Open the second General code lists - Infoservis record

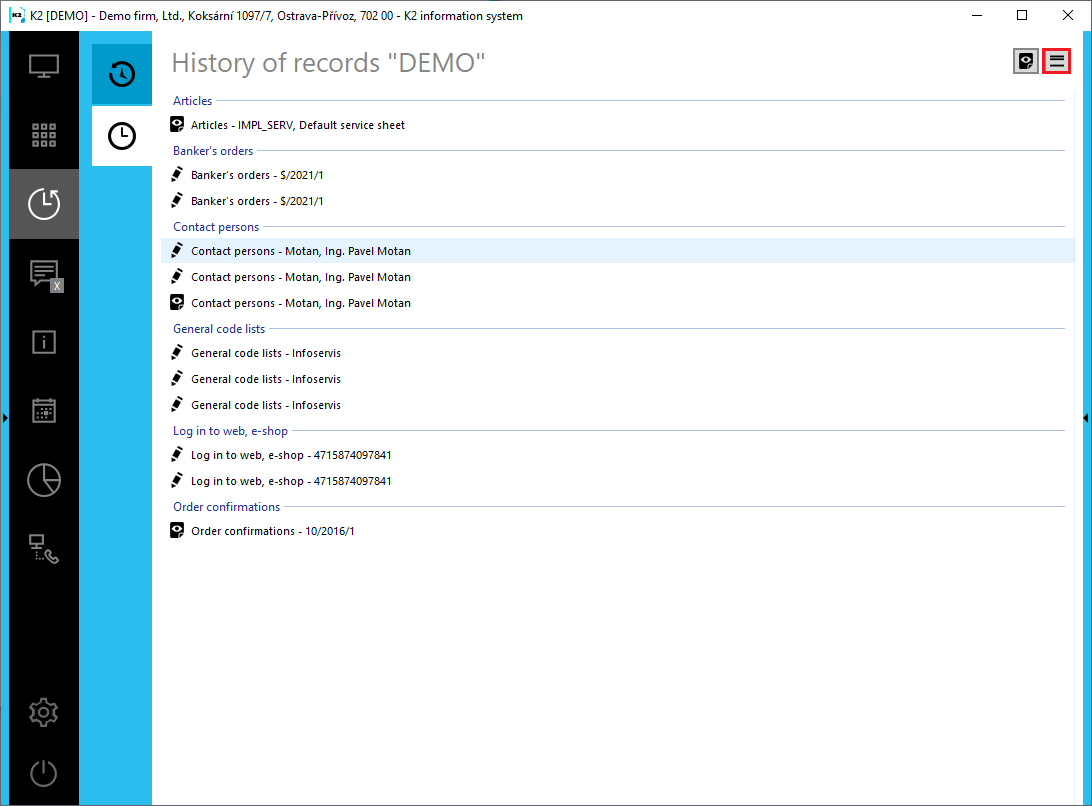[266, 379]
